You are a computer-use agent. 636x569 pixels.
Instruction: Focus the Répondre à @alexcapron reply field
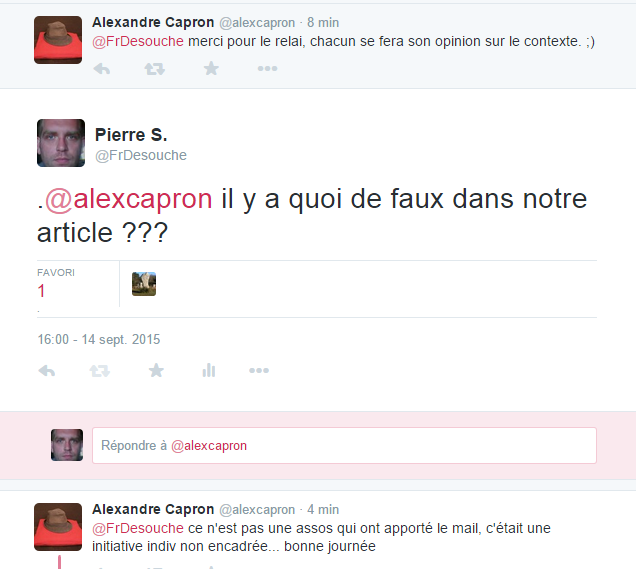344,445
